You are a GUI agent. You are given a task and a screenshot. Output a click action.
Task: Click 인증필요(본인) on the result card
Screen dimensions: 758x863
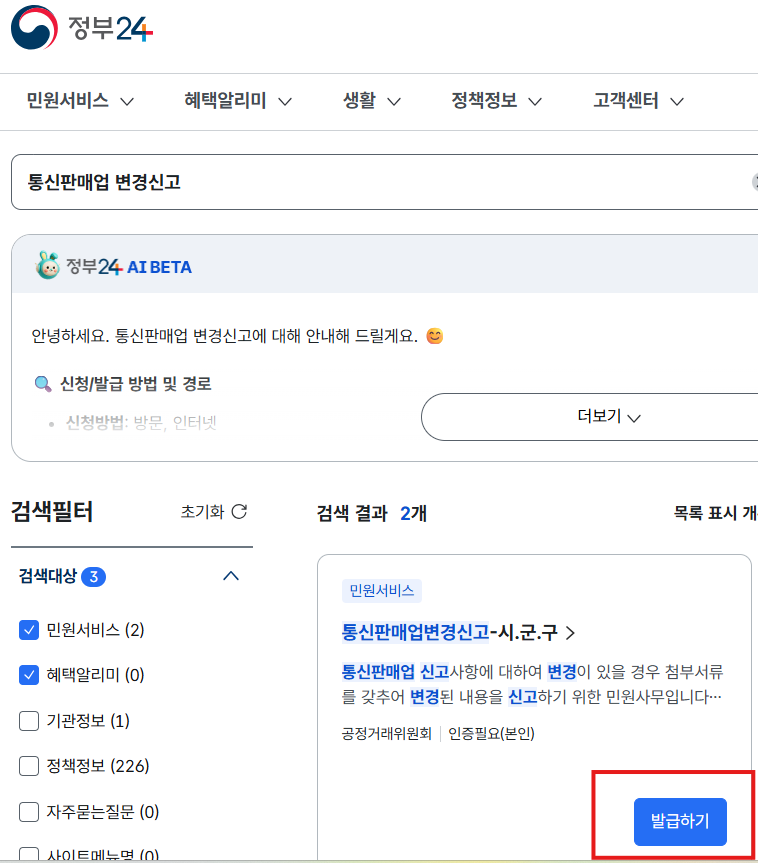[491, 733]
